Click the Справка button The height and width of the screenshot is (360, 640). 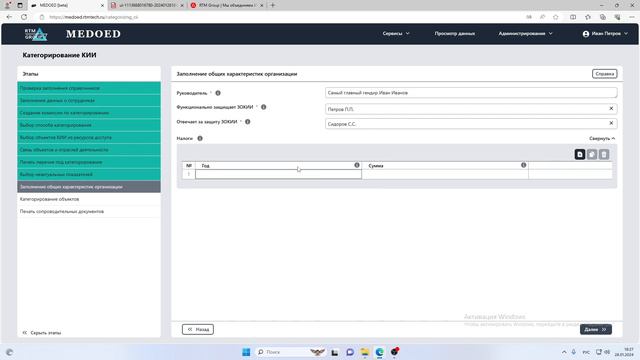point(604,74)
